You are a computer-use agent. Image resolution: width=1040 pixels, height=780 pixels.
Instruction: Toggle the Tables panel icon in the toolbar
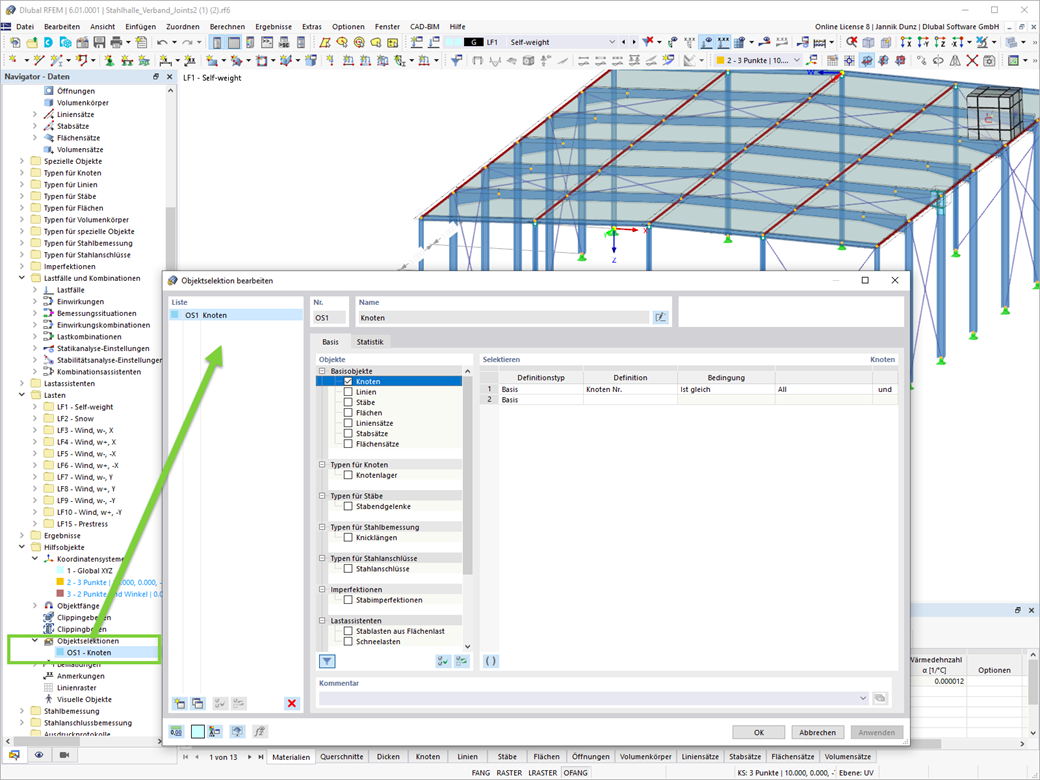(233, 42)
